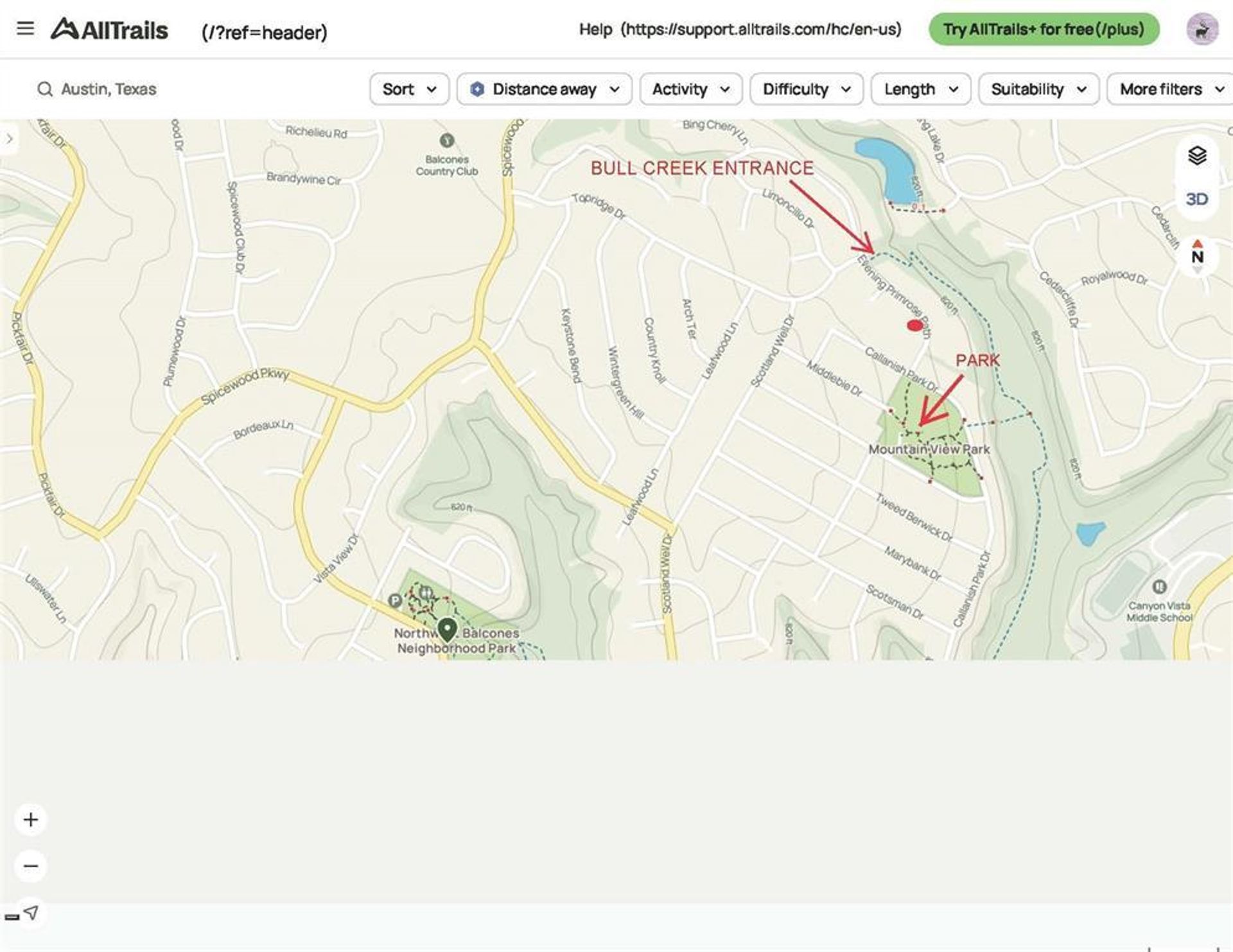Click the Richelieu Rd street label
Image resolution: width=1233 pixels, height=952 pixels.
click(316, 132)
